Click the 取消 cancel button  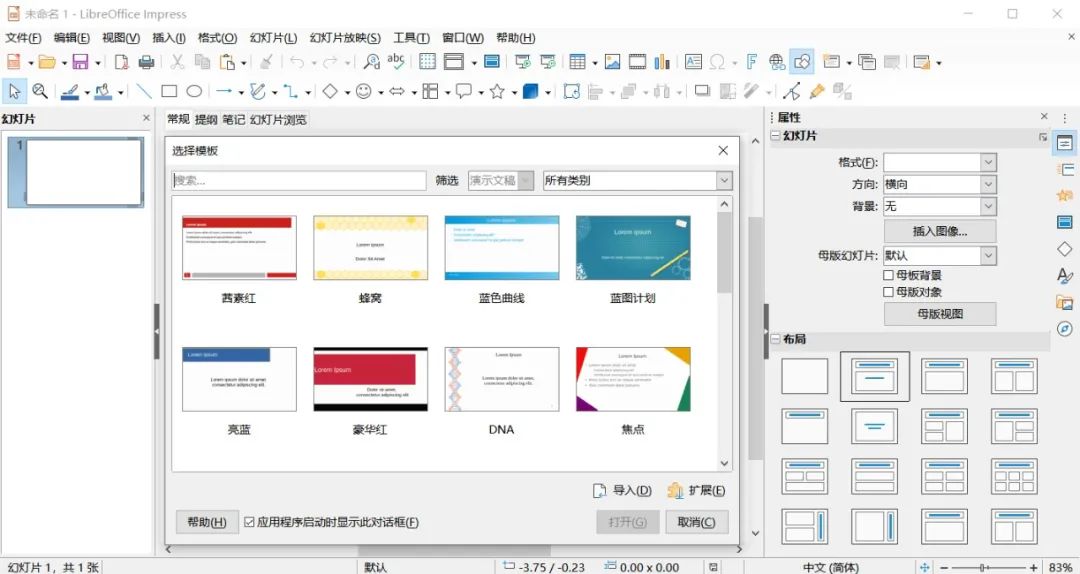point(696,522)
